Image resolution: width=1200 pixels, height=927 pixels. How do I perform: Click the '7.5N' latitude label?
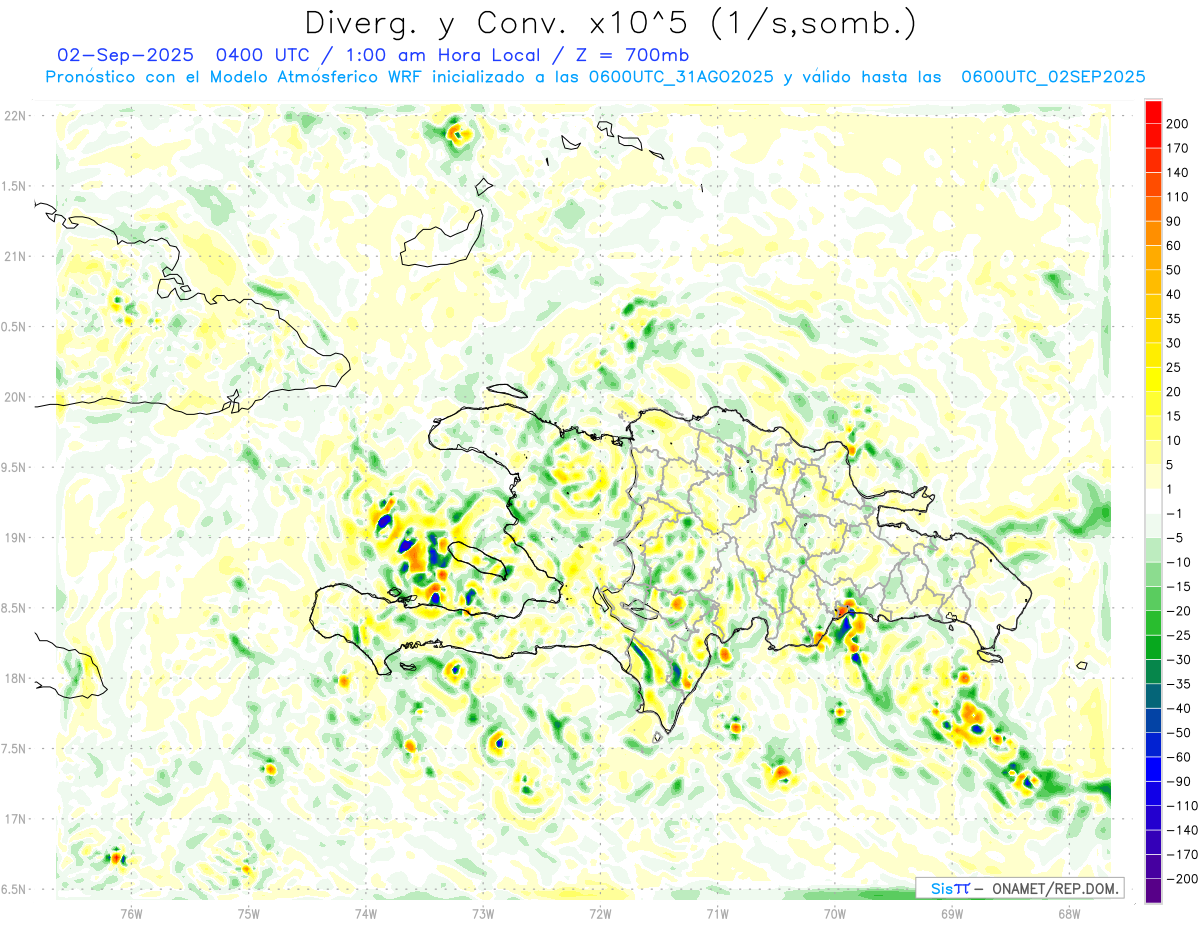point(15,749)
